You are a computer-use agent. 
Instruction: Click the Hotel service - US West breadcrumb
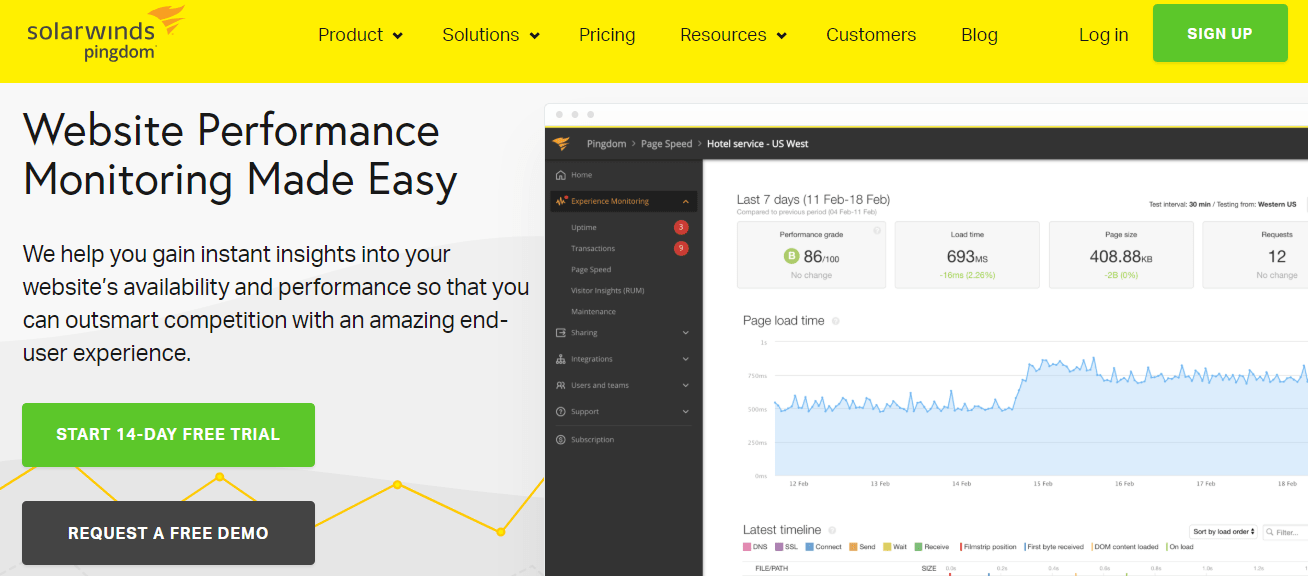(757, 144)
